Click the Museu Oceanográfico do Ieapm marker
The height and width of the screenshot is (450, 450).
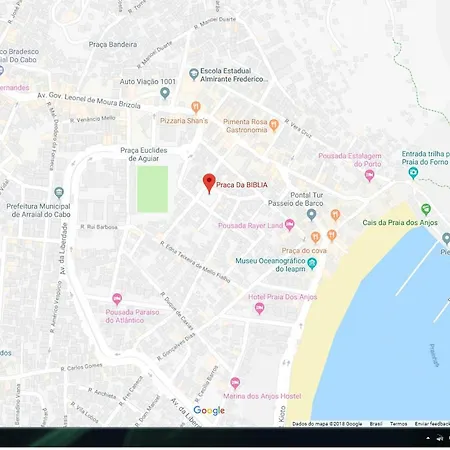[x=312, y=264]
